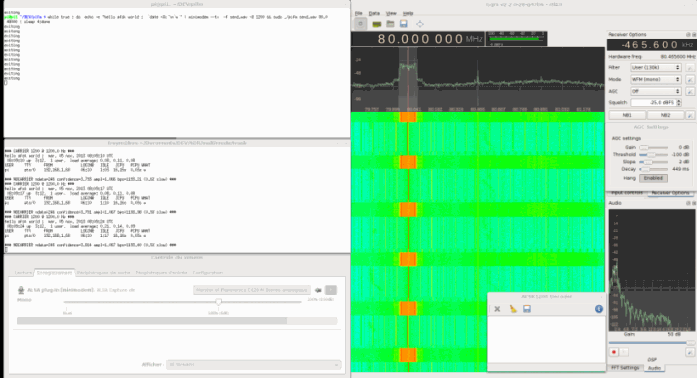
Task: Open the View menu in Gqrx
Action: click(x=391, y=13)
